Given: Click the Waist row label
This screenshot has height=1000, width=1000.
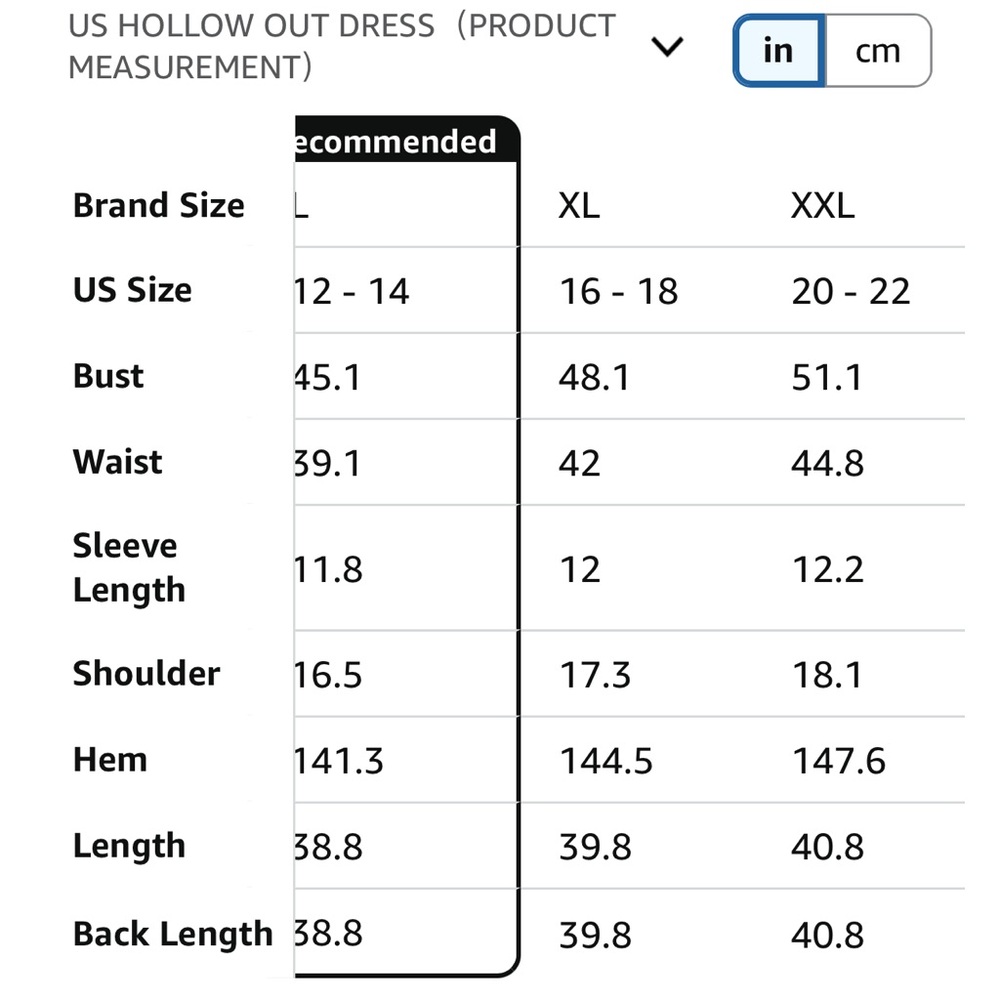Looking at the screenshot, I should [118, 462].
